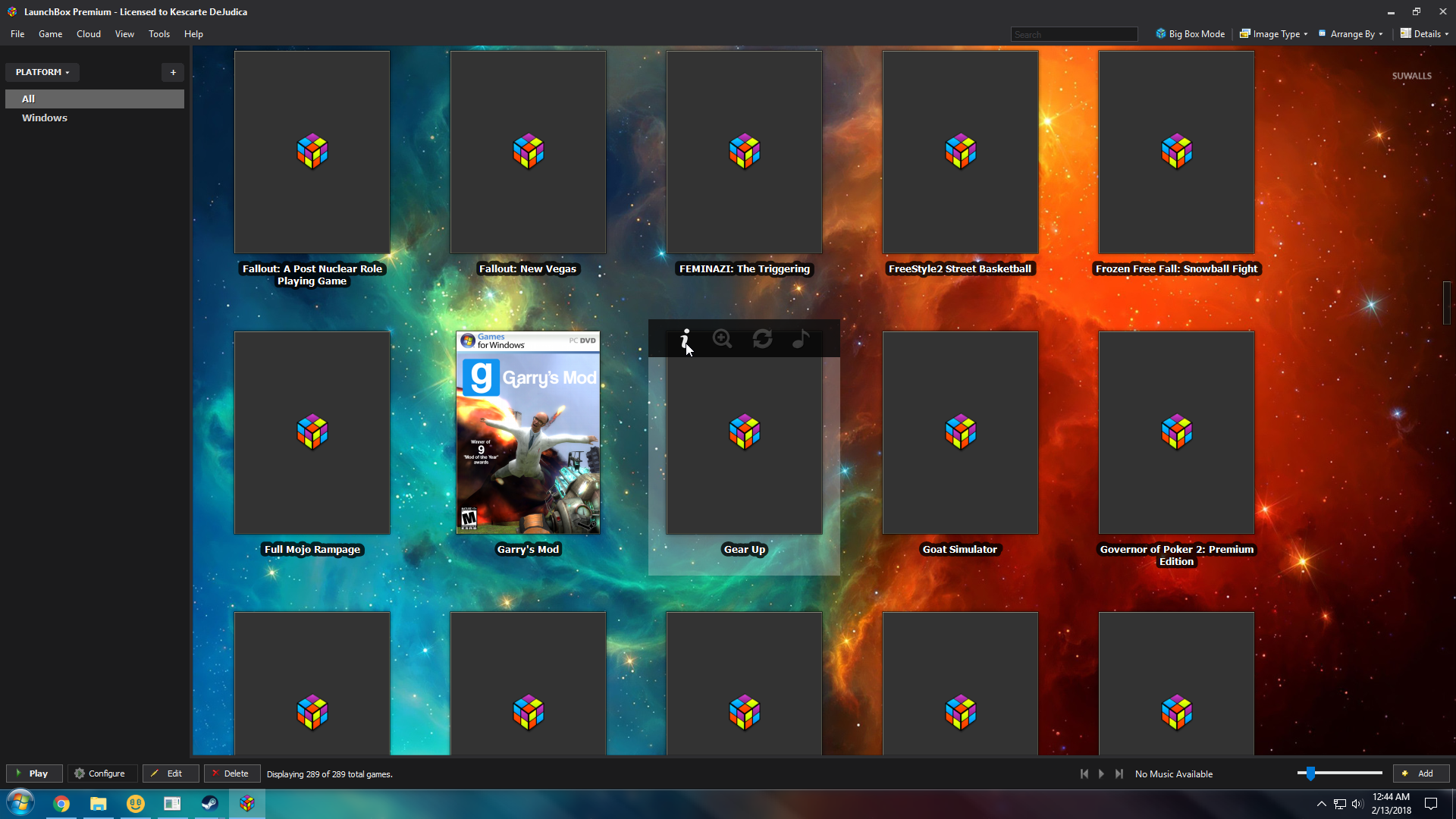Select Windows in the platform list

click(95, 118)
